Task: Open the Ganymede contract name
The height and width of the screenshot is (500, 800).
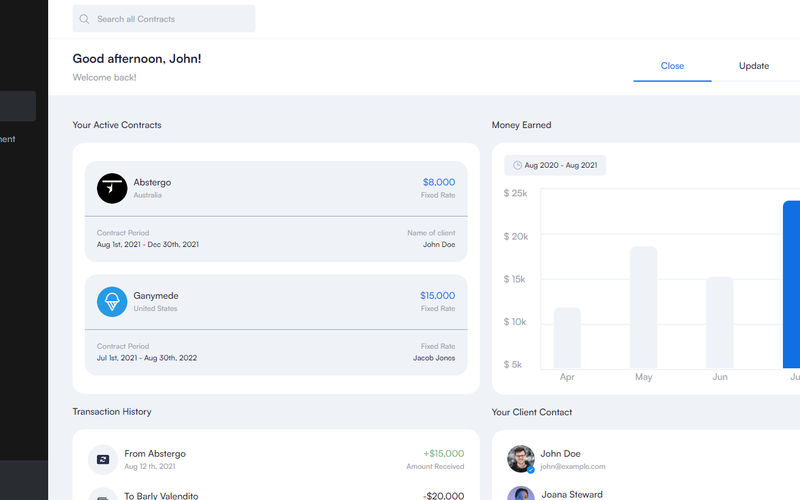Action: (x=156, y=295)
